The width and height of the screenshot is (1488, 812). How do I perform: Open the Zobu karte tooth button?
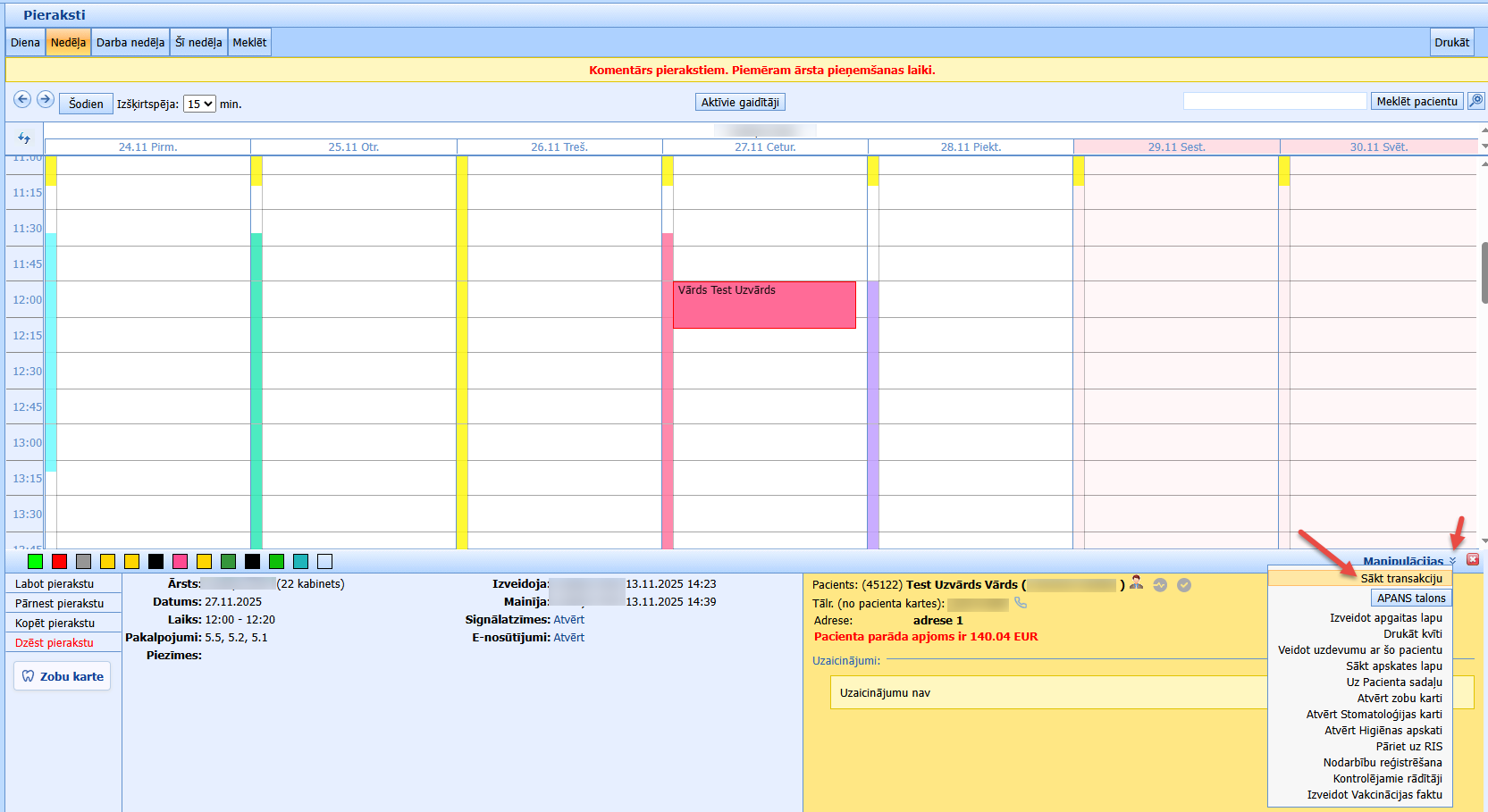(63, 676)
